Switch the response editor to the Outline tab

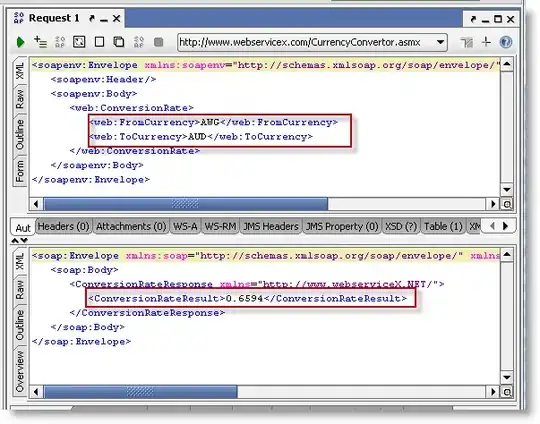[x=20, y=325]
